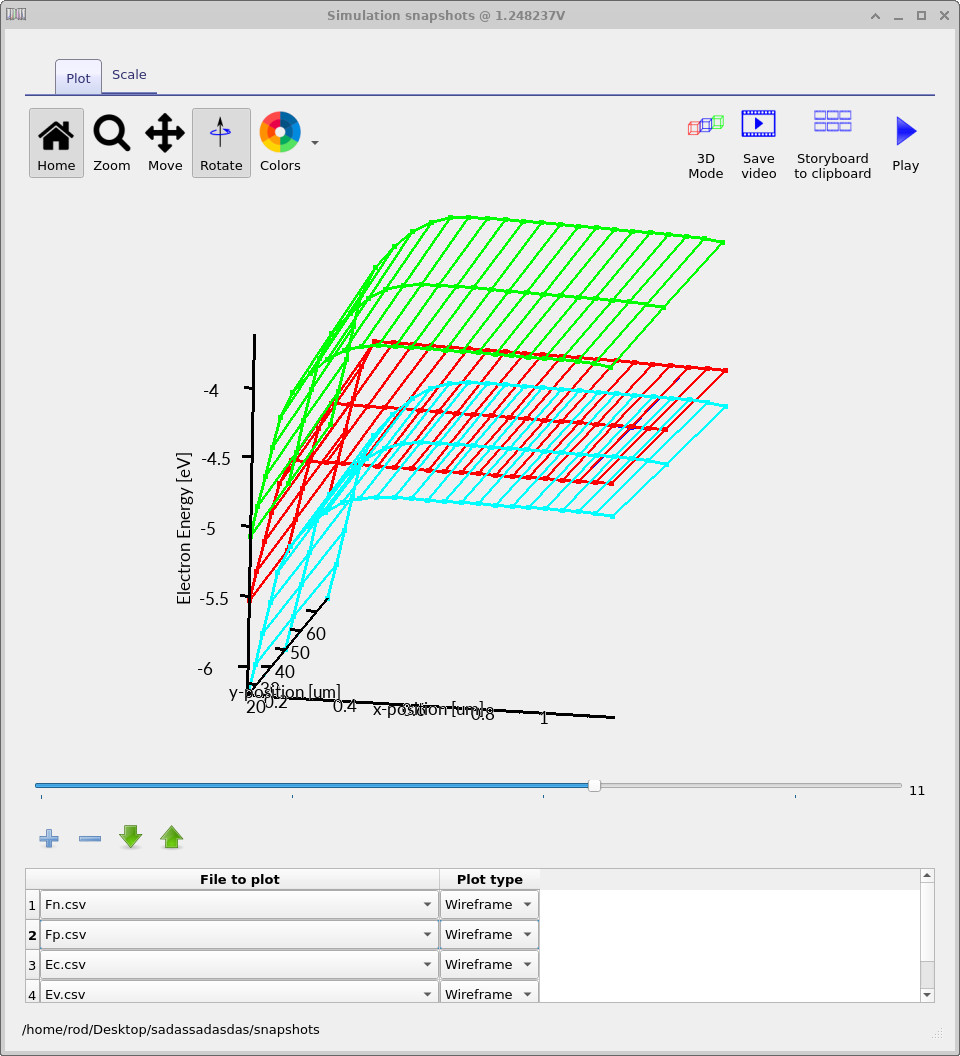
Task: Remove plot row with minus icon
Action: (x=90, y=838)
